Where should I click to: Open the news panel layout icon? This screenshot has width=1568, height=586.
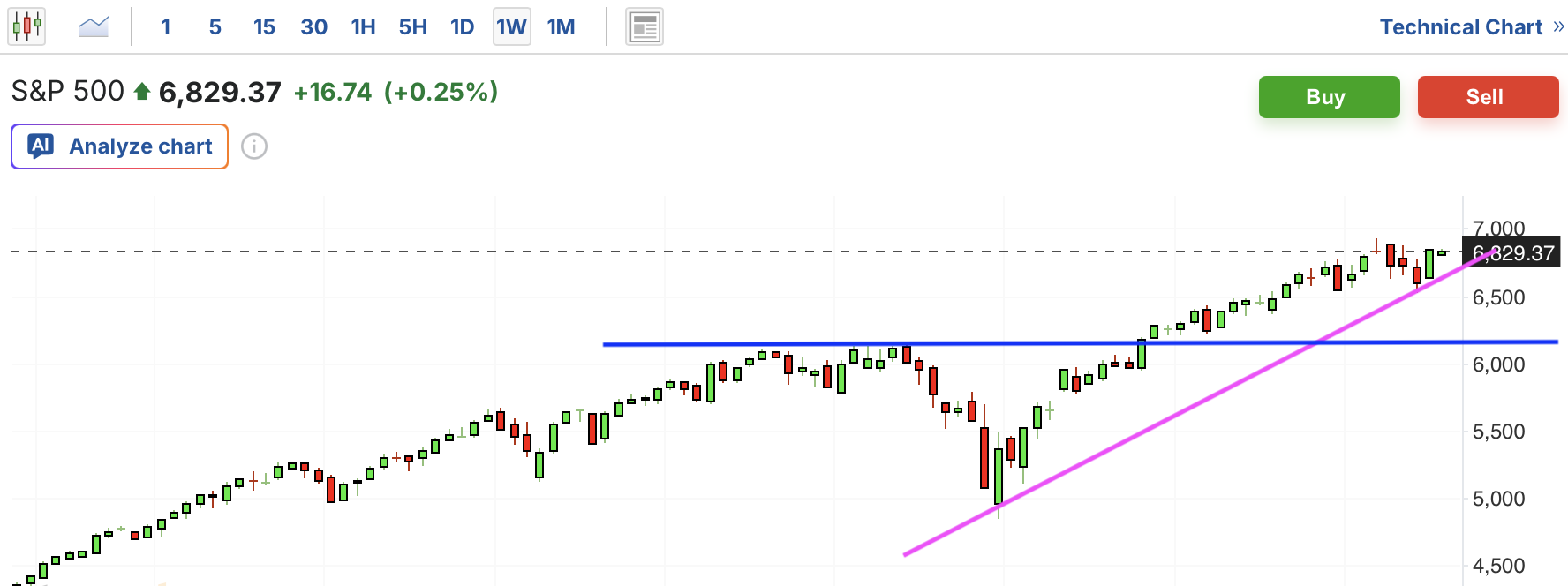(x=645, y=27)
